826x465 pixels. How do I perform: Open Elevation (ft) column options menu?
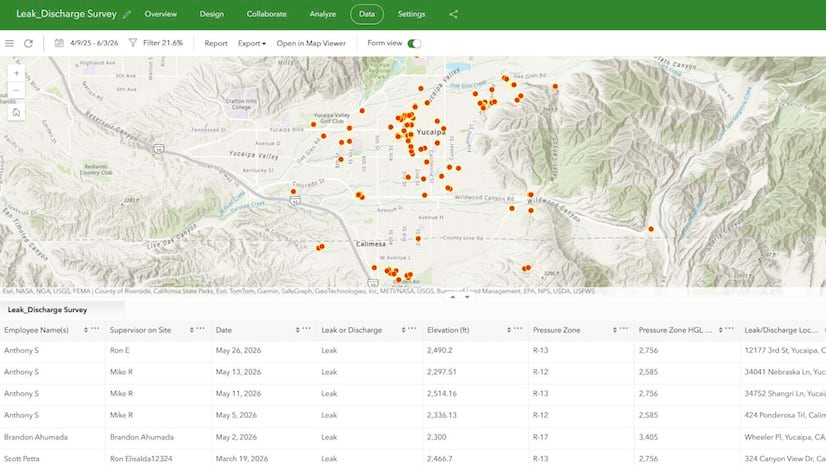pyautogui.click(x=518, y=329)
